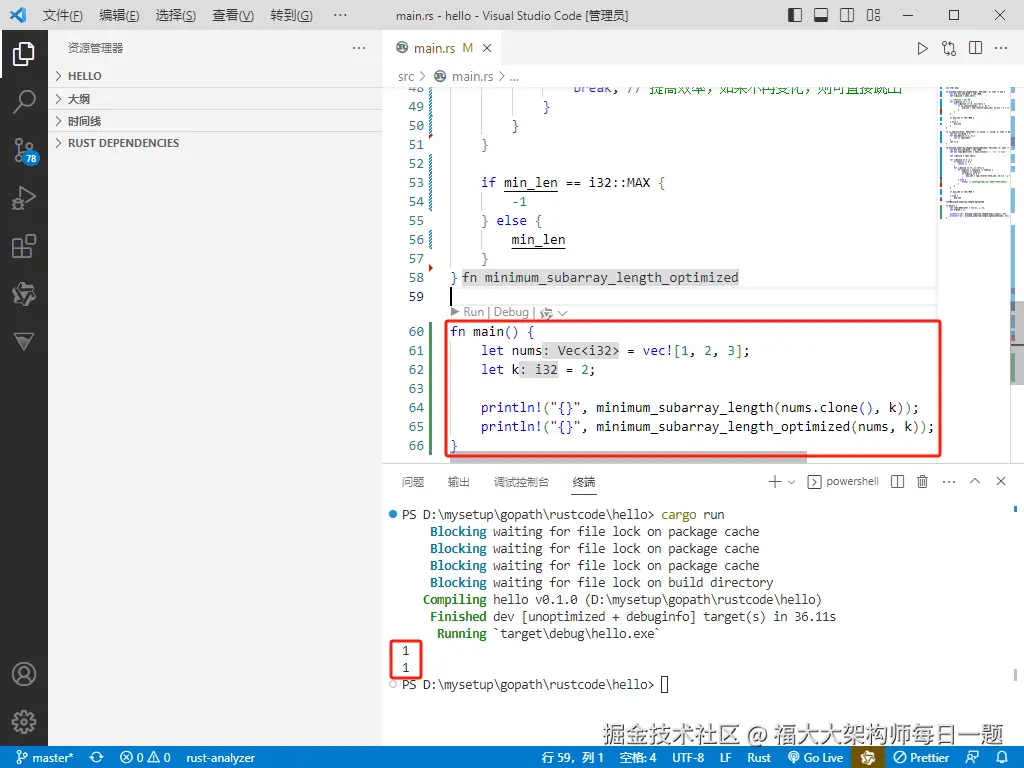
Task: Close the terminal panel
Action: 1000,481
